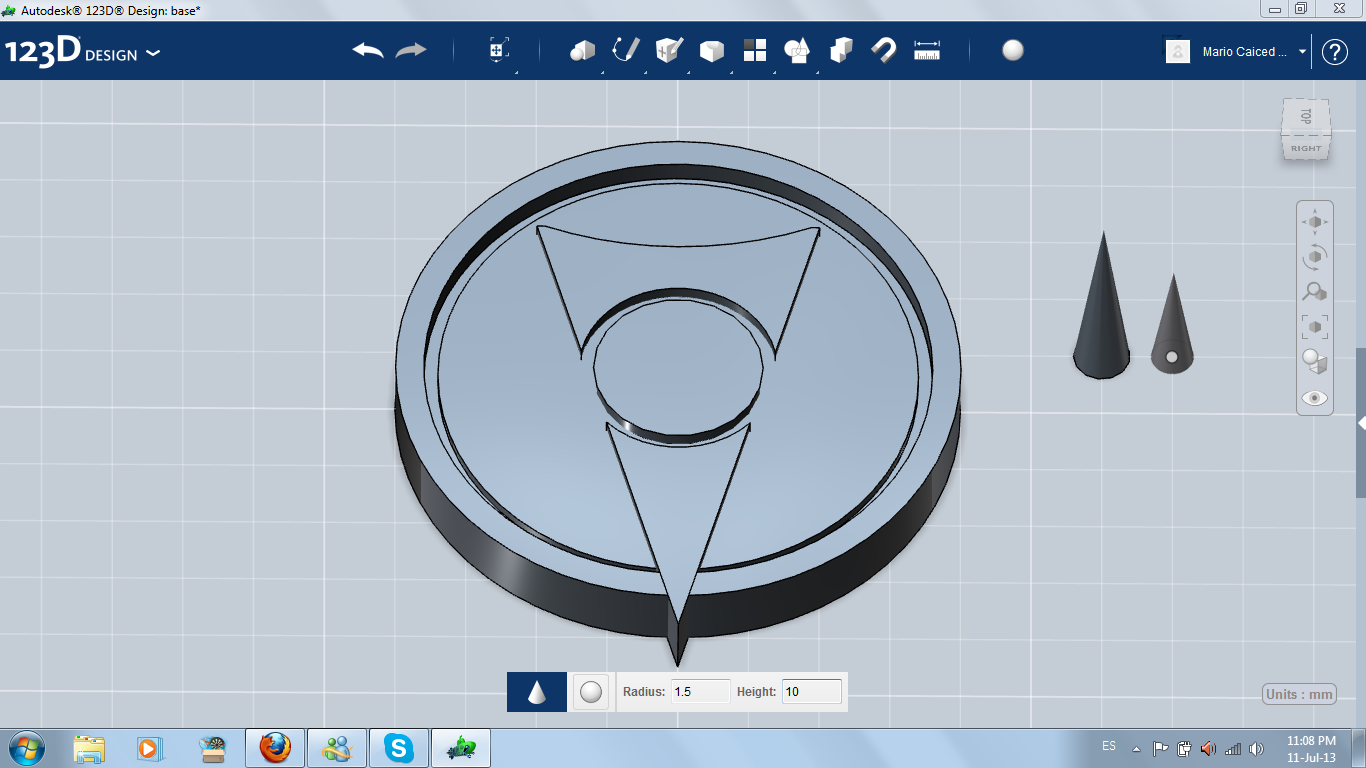Click the Radius input field

point(701,691)
